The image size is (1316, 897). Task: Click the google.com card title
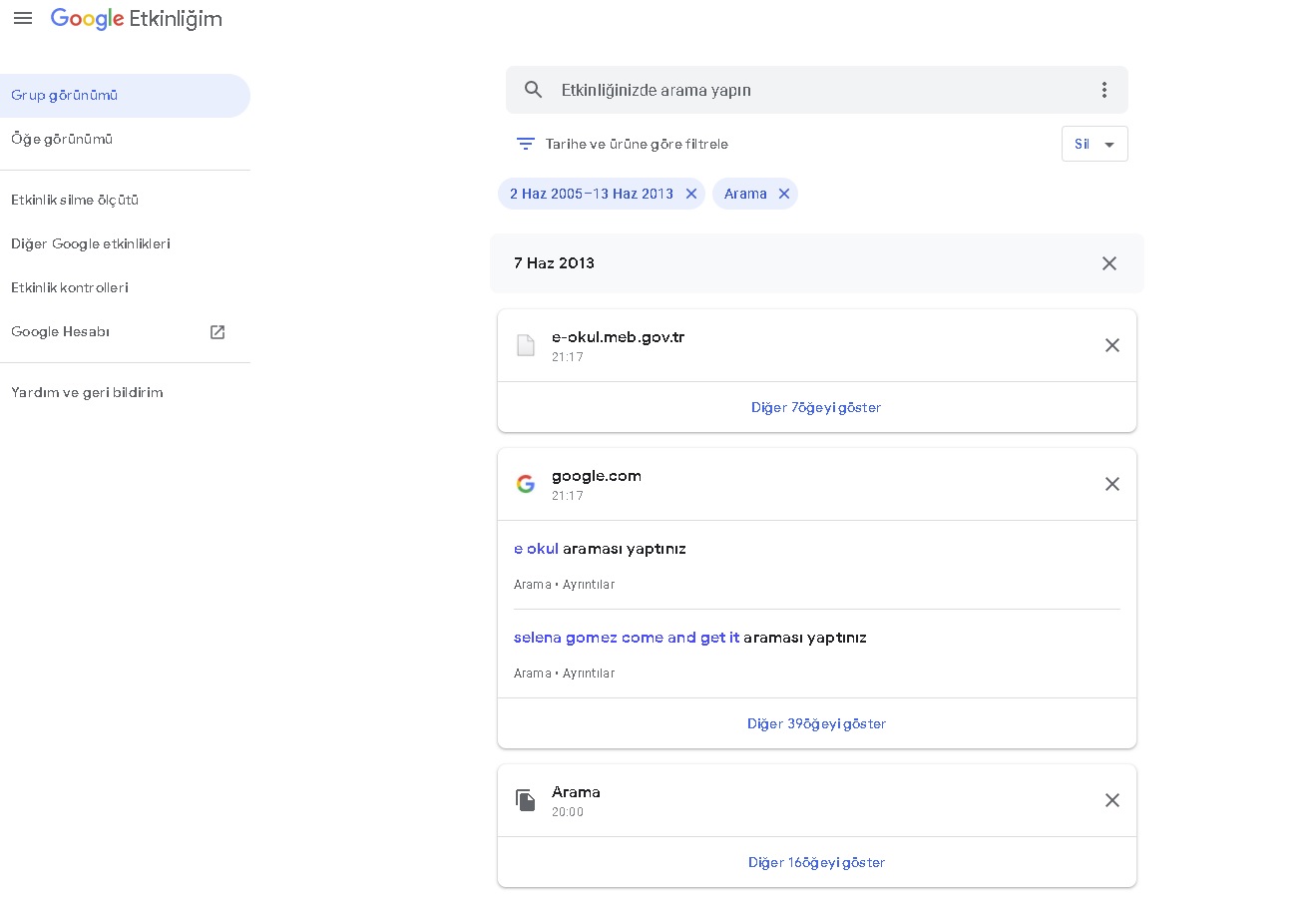click(597, 476)
